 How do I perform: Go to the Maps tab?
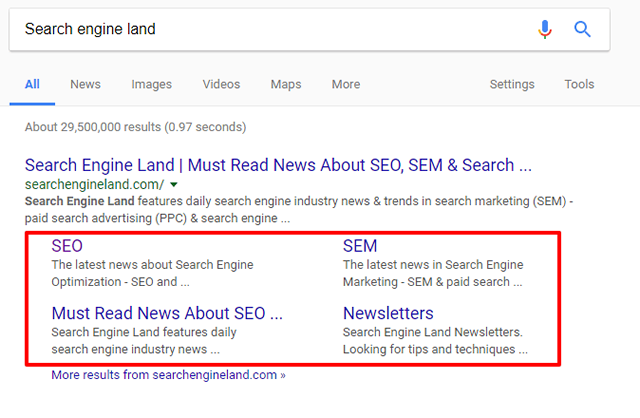point(286,84)
